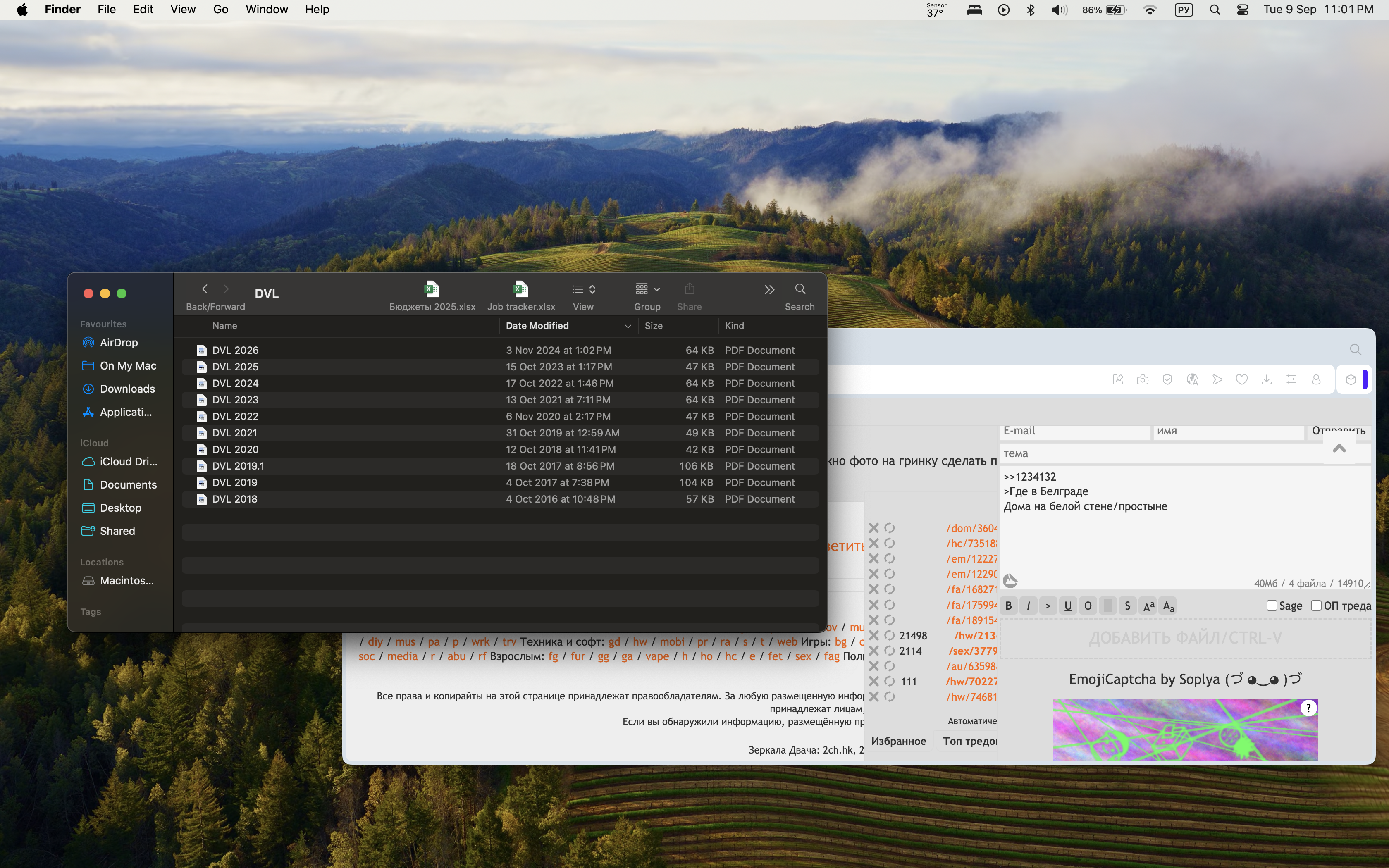Screen dimensions: 1389x868
Task: Apply subscript formatting button
Action: [x=1169, y=606]
